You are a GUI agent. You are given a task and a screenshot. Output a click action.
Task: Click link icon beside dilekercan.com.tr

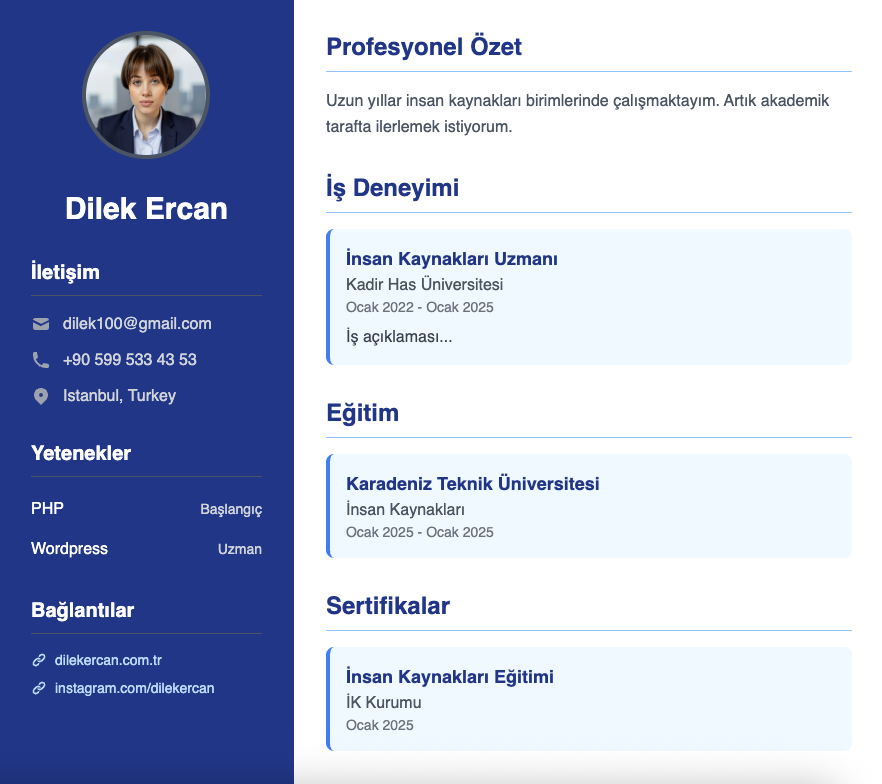click(39, 661)
